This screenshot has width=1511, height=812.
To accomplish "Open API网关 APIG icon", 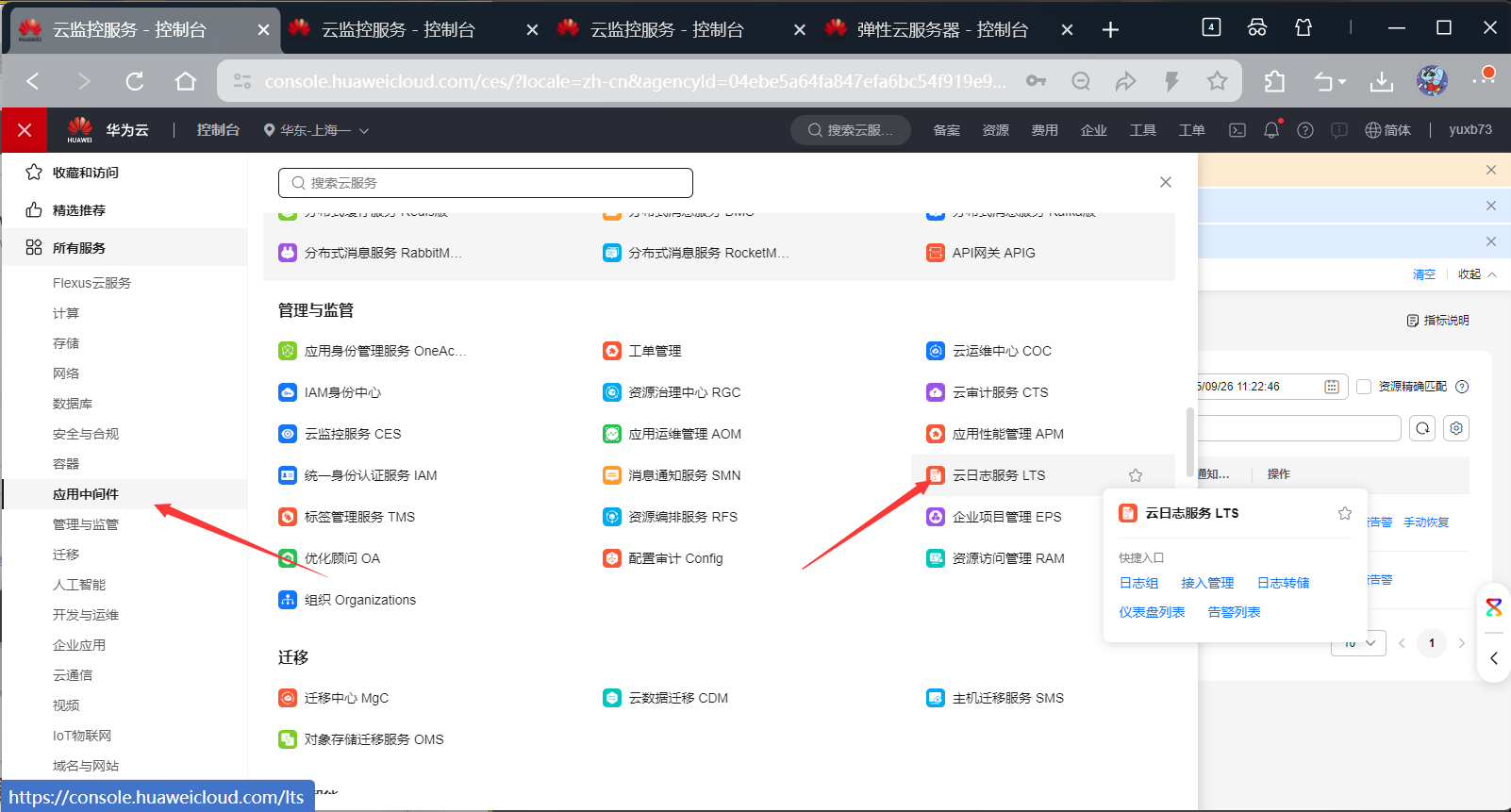I will click(936, 253).
